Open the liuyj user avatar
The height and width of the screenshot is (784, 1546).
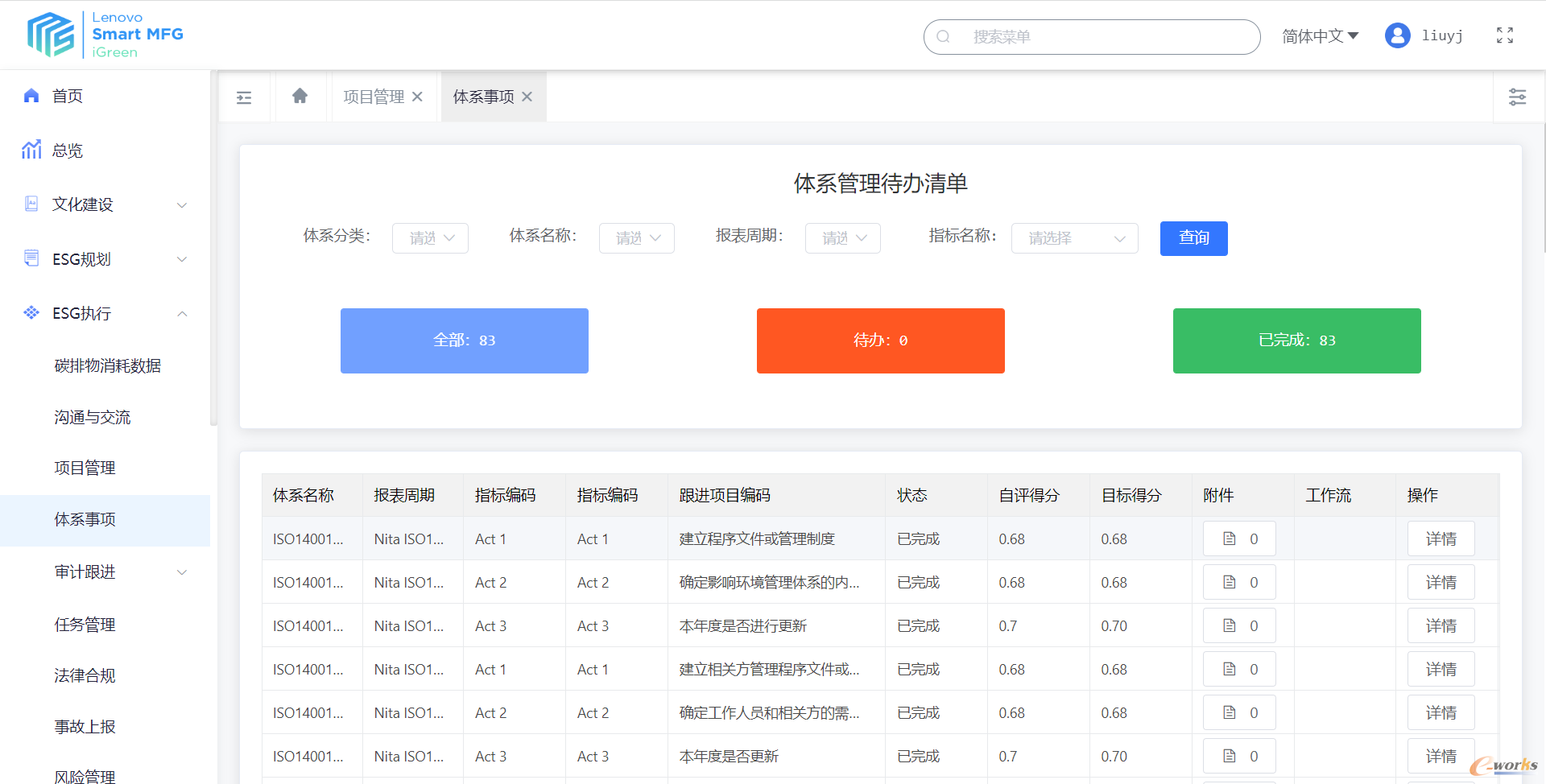(x=1398, y=35)
